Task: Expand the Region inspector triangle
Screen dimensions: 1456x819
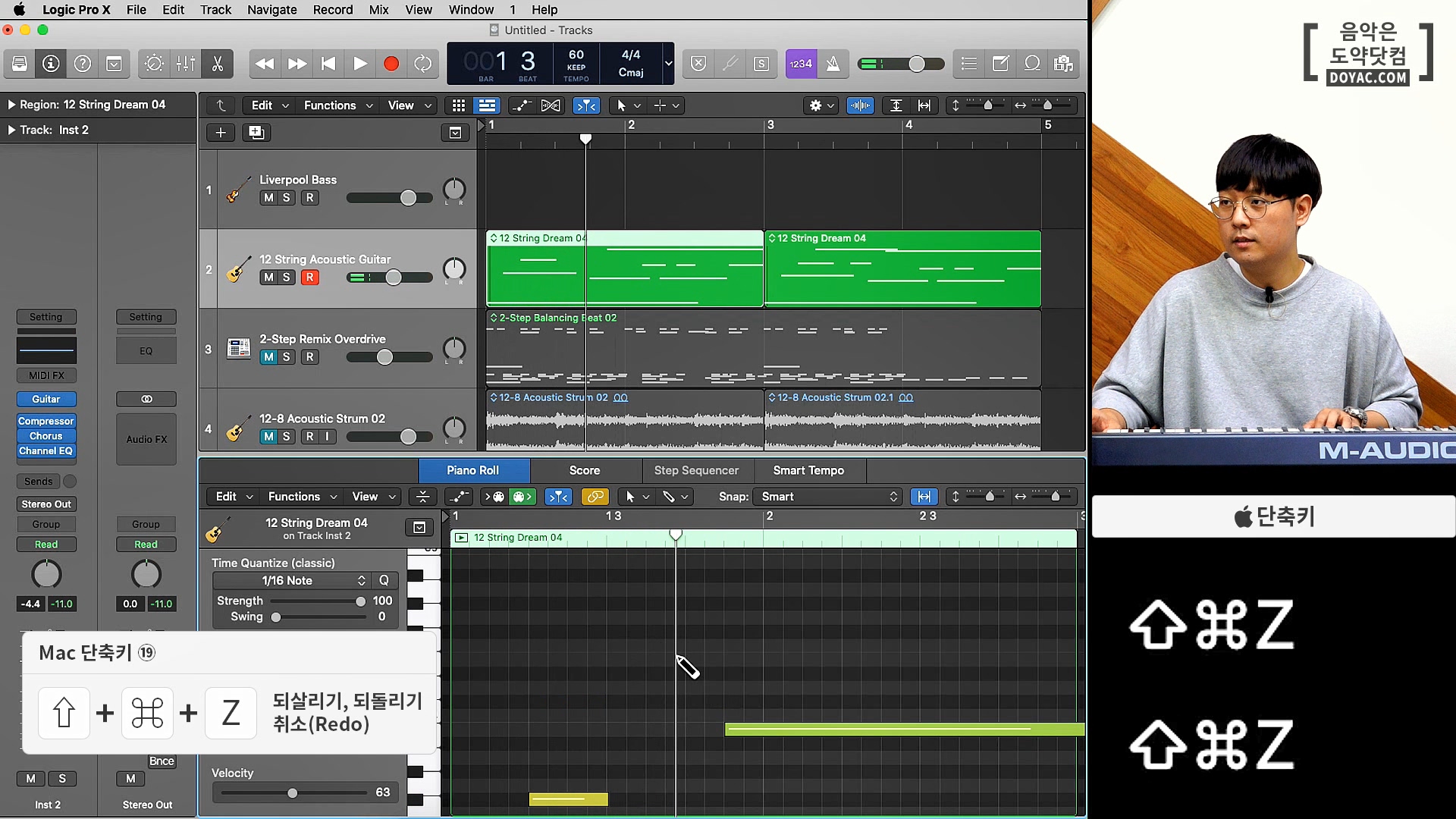Action: (11, 105)
